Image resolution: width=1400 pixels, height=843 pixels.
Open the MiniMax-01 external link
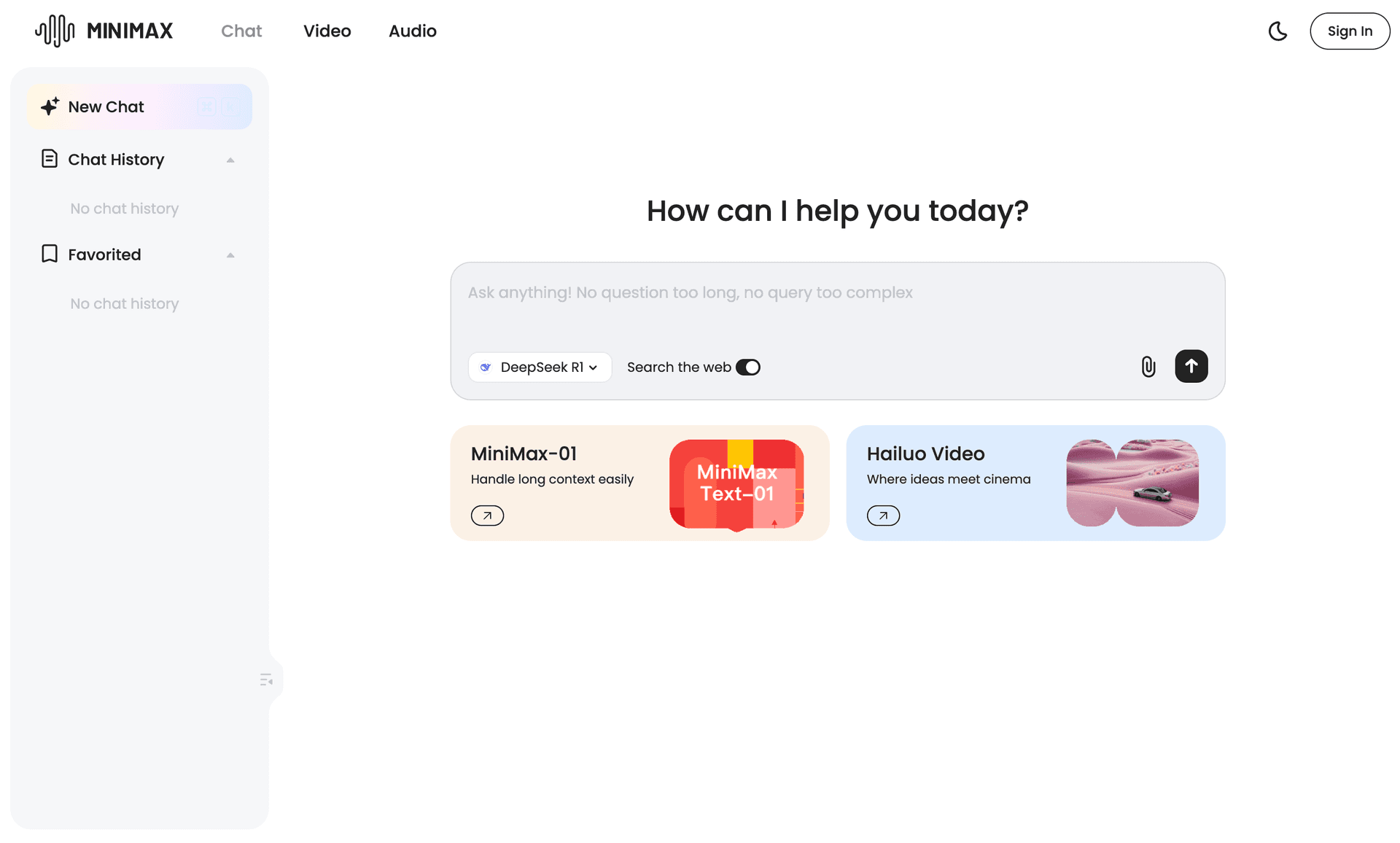pyautogui.click(x=487, y=515)
